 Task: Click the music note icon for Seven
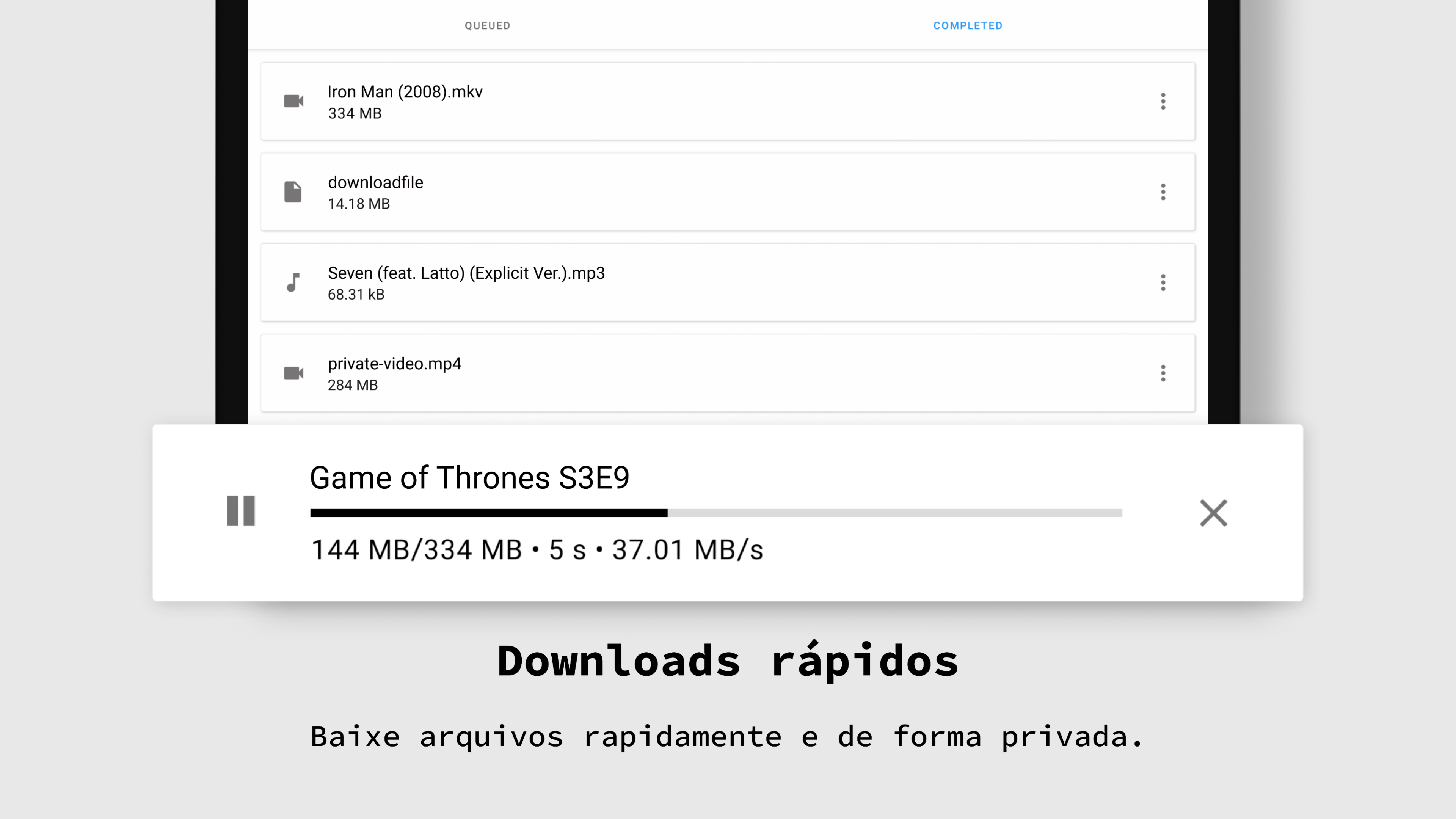coord(293,282)
